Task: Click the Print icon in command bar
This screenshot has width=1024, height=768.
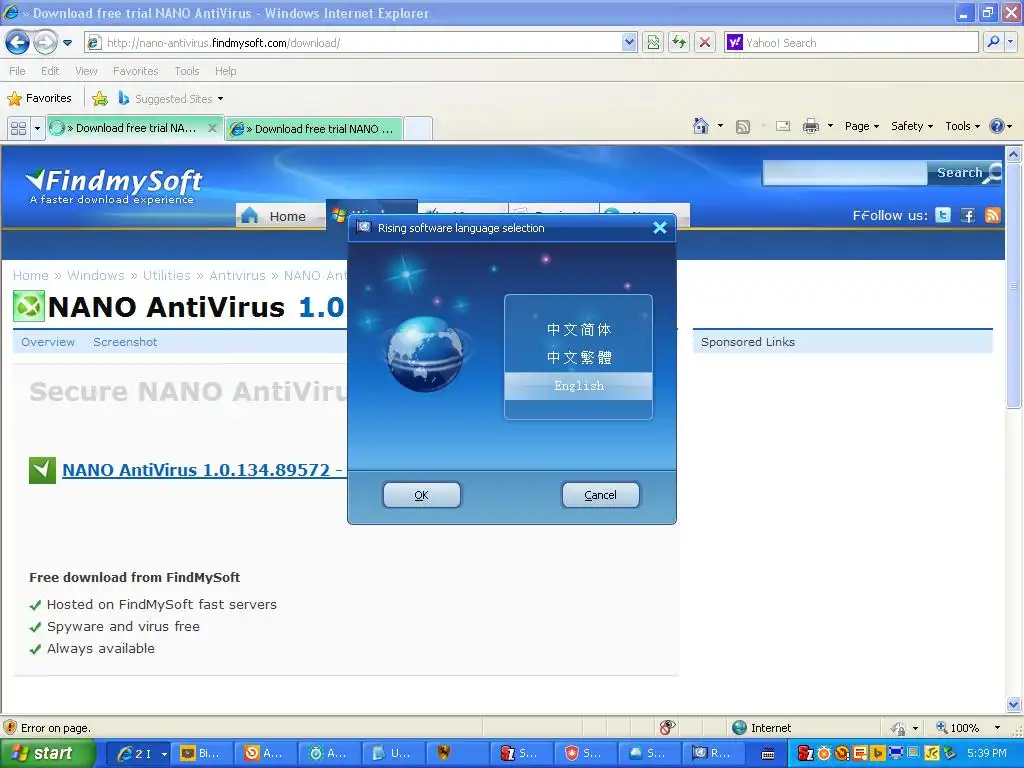Action: click(810, 126)
